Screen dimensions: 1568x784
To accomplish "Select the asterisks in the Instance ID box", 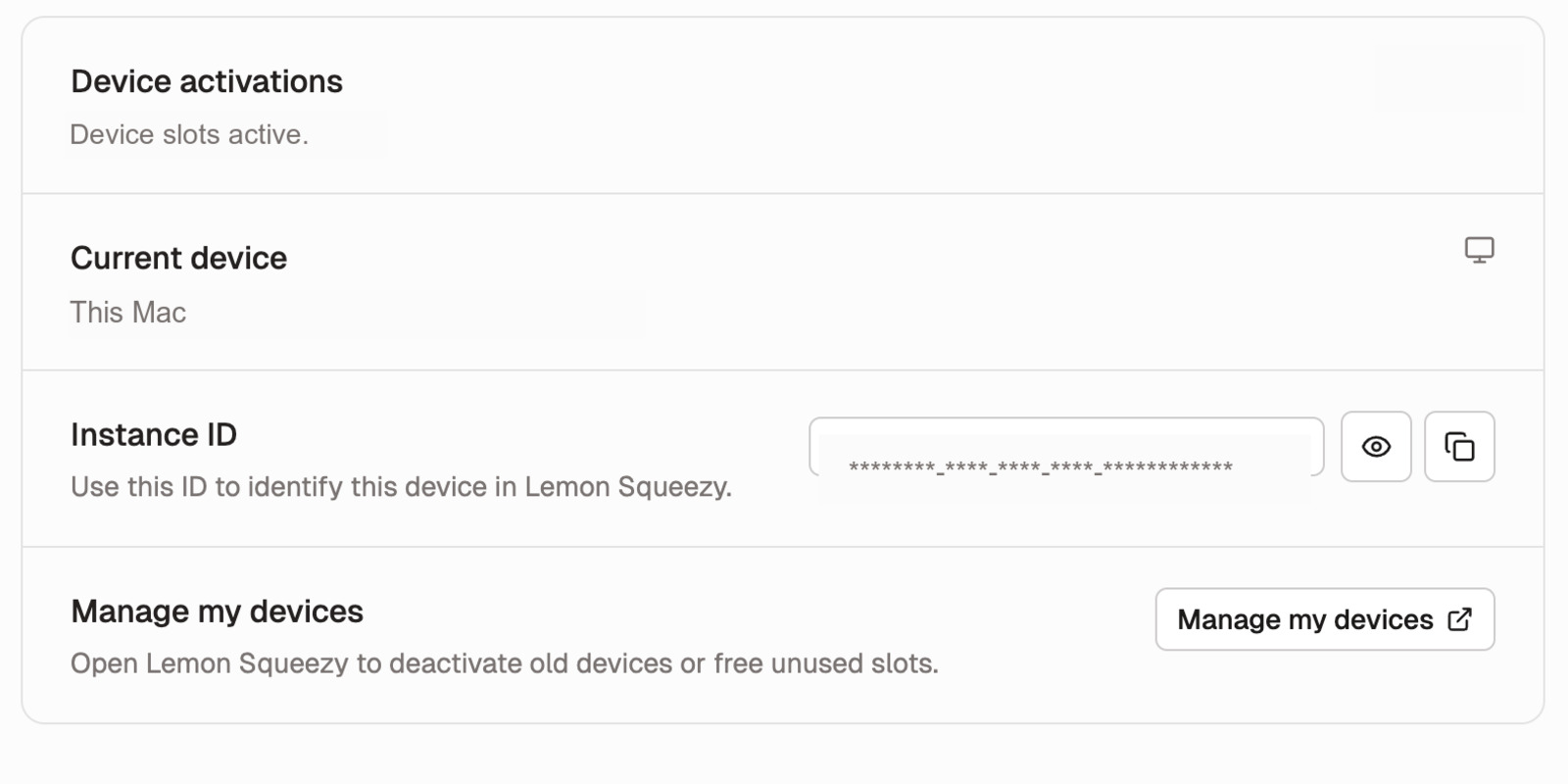I will pyautogui.click(x=1039, y=466).
